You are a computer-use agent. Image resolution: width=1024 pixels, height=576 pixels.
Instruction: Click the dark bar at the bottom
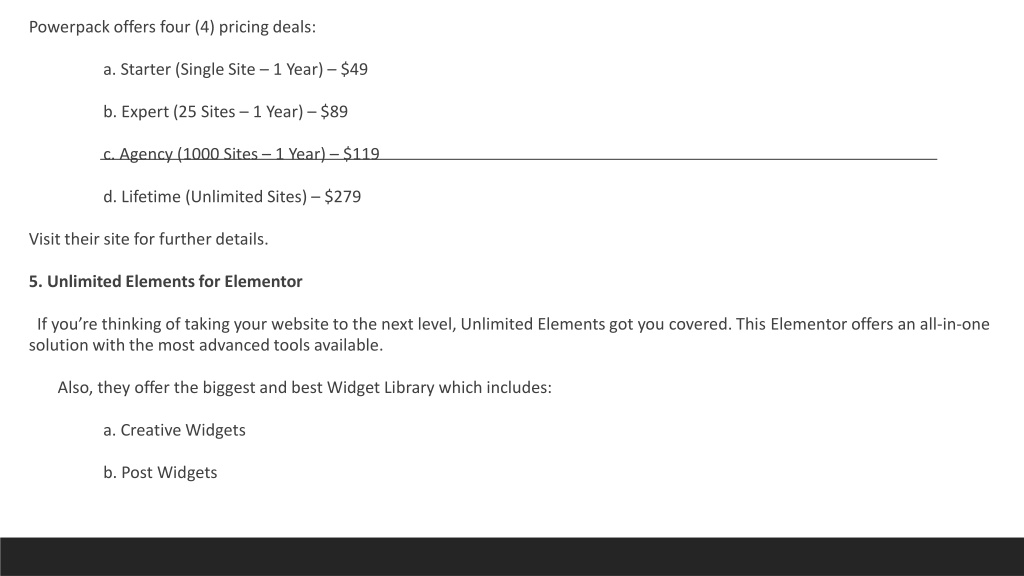tap(512, 556)
